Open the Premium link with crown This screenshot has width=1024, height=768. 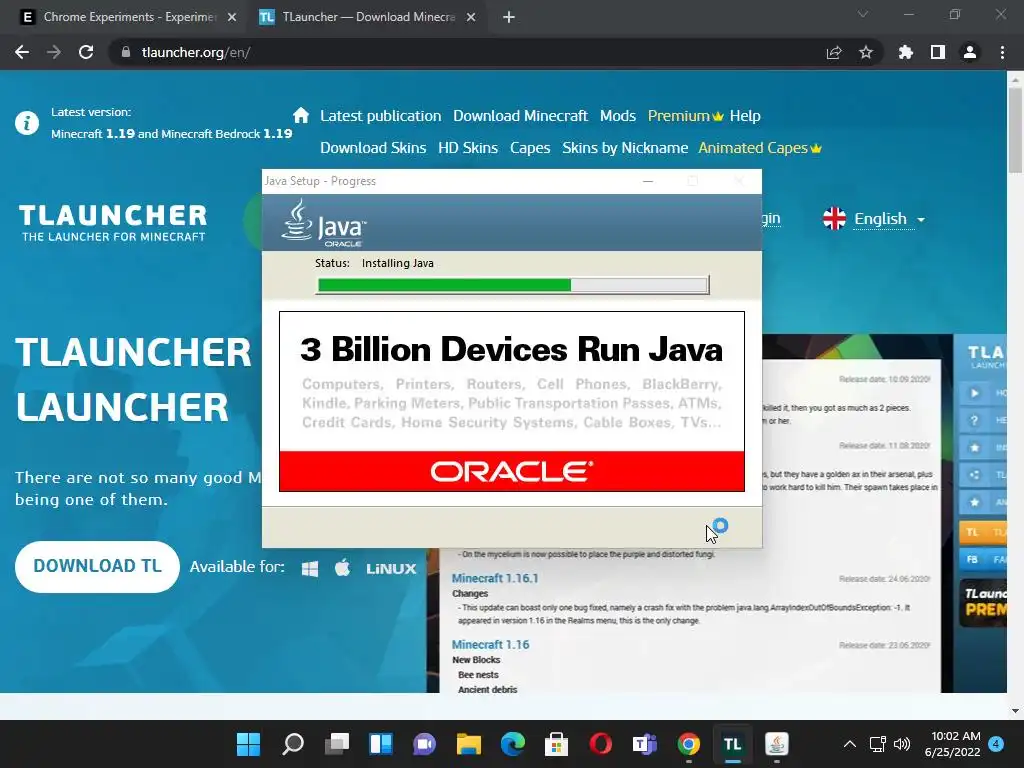(686, 116)
